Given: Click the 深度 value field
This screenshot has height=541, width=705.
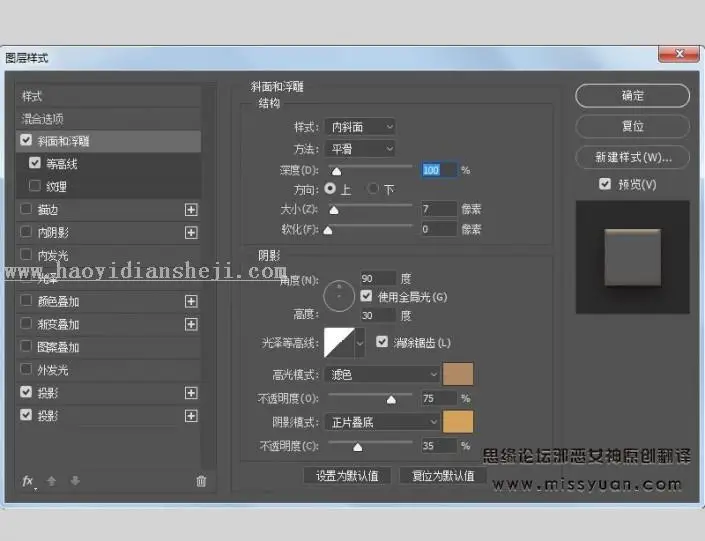Looking at the screenshot, I should [x=439, y=170].
